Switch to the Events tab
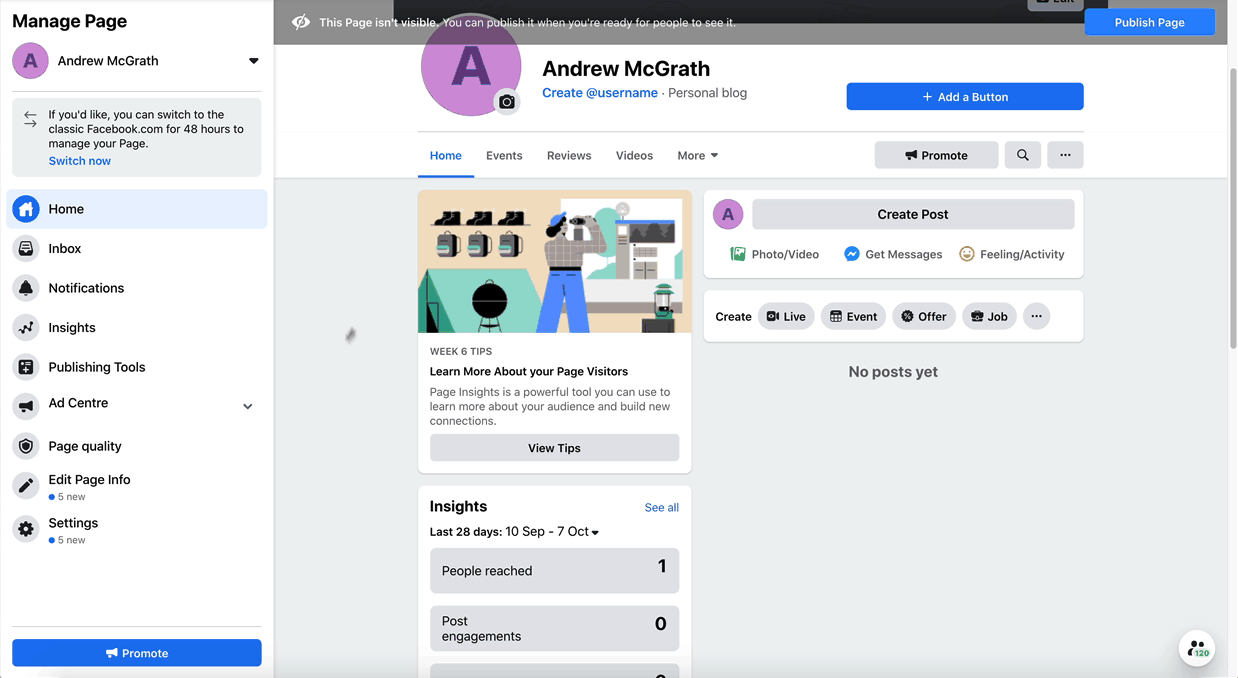1238x678 pixels. point(504,155)
